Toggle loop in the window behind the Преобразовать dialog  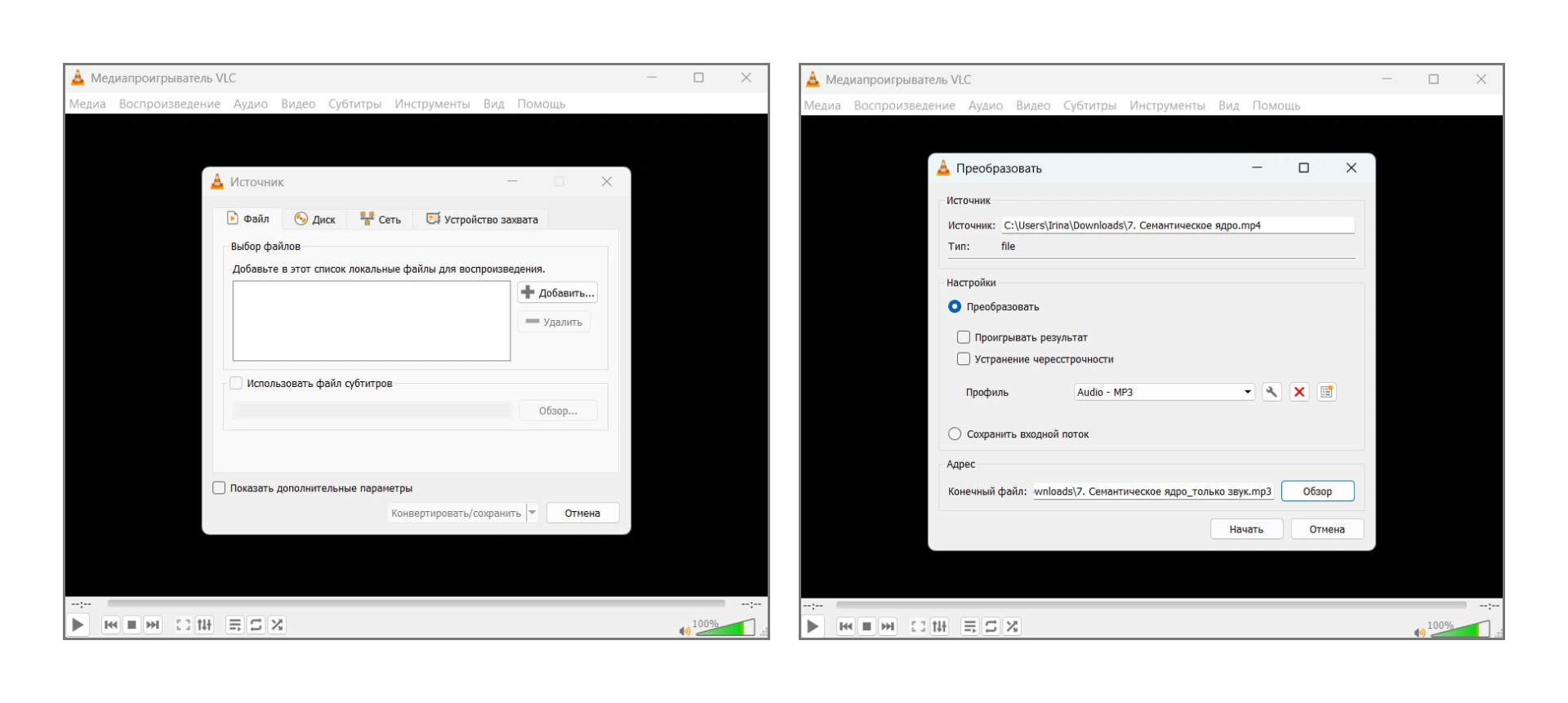(x=991, y=626)
